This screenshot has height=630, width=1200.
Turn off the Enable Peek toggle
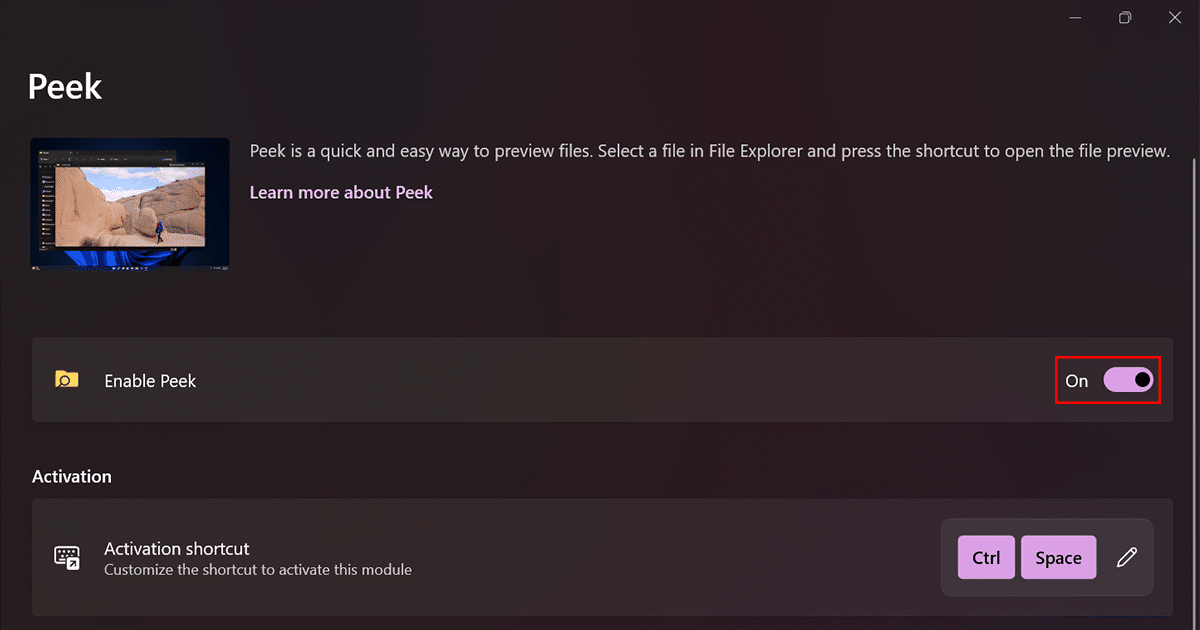point(1128,380)
